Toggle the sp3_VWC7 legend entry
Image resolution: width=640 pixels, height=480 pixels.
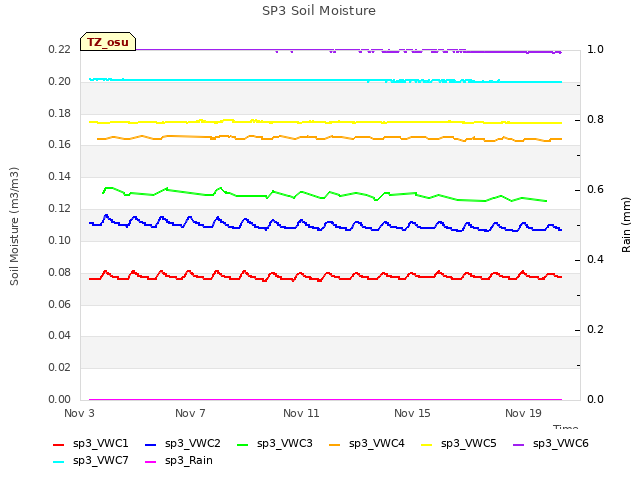pyautogui.click(x=91, y=461)
